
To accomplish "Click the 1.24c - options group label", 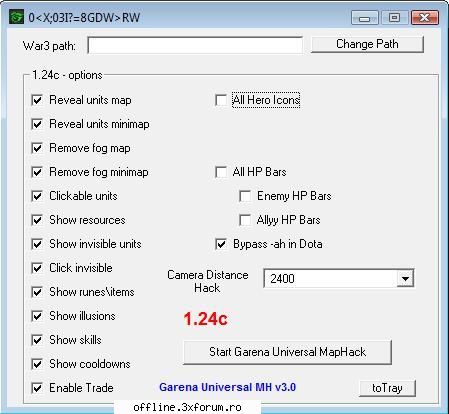I will click(67, 75).
